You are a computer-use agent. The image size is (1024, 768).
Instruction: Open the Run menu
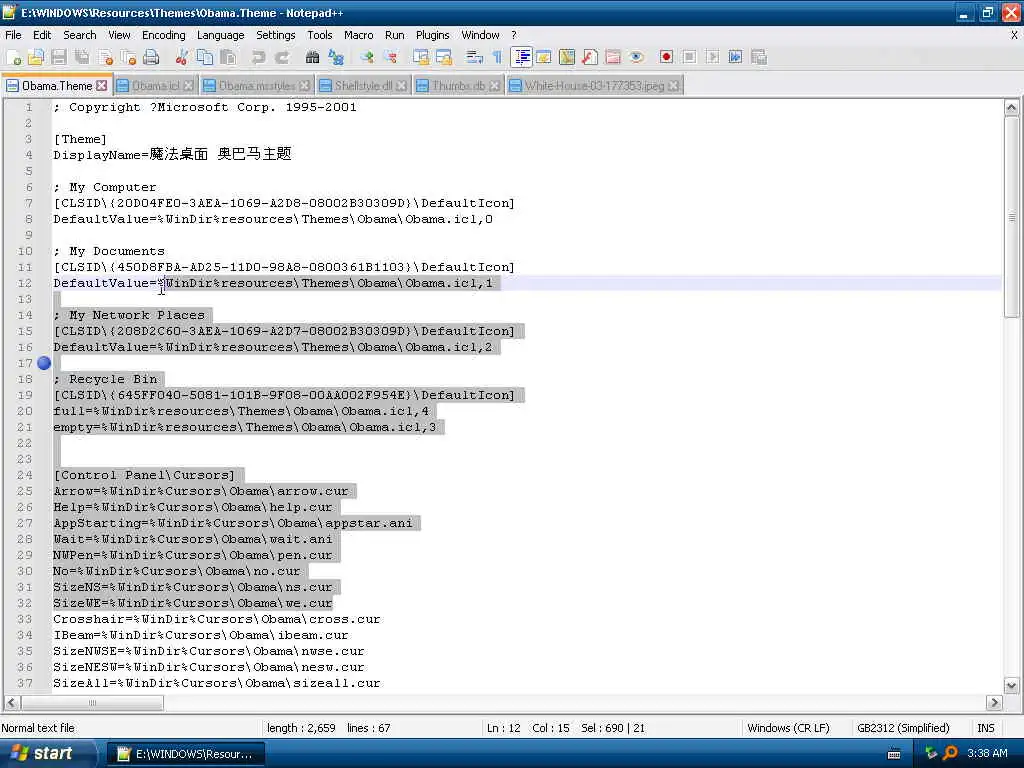point(394,35)
